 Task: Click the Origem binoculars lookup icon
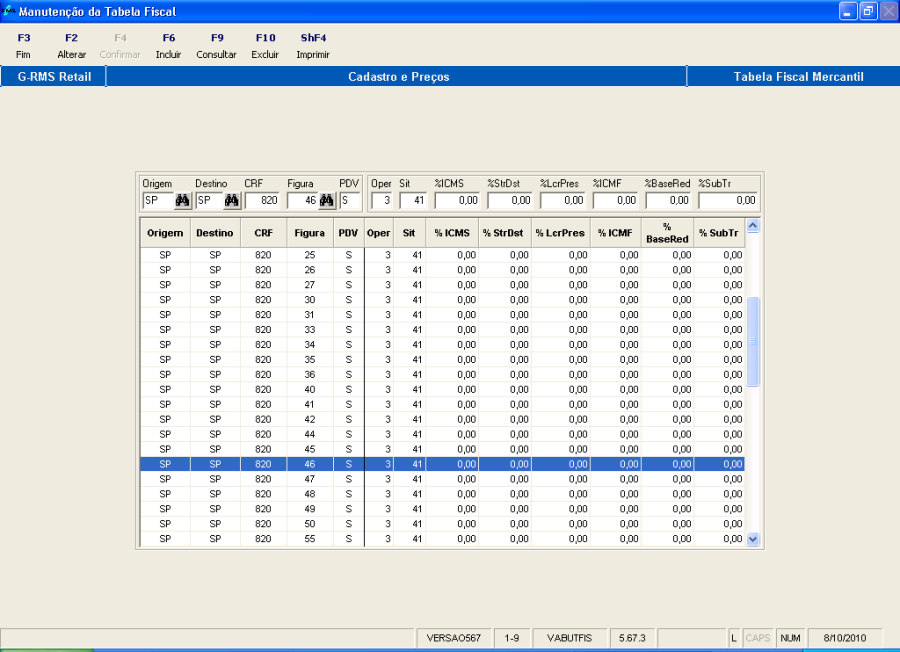click(182, 201)
